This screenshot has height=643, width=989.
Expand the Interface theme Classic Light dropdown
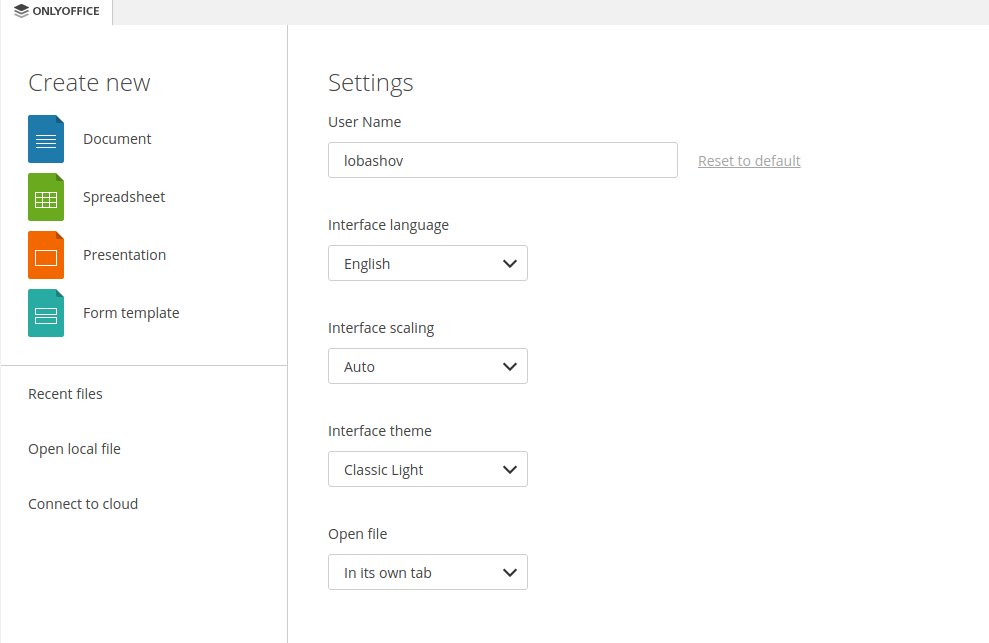point(428,469)
